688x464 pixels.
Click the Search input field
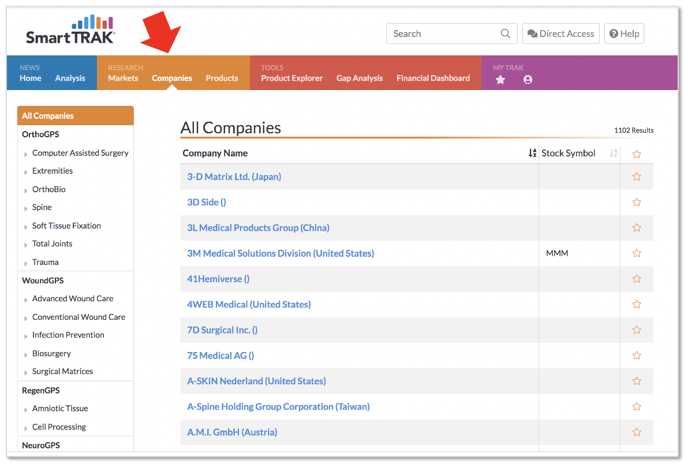[x=452, y=33]
